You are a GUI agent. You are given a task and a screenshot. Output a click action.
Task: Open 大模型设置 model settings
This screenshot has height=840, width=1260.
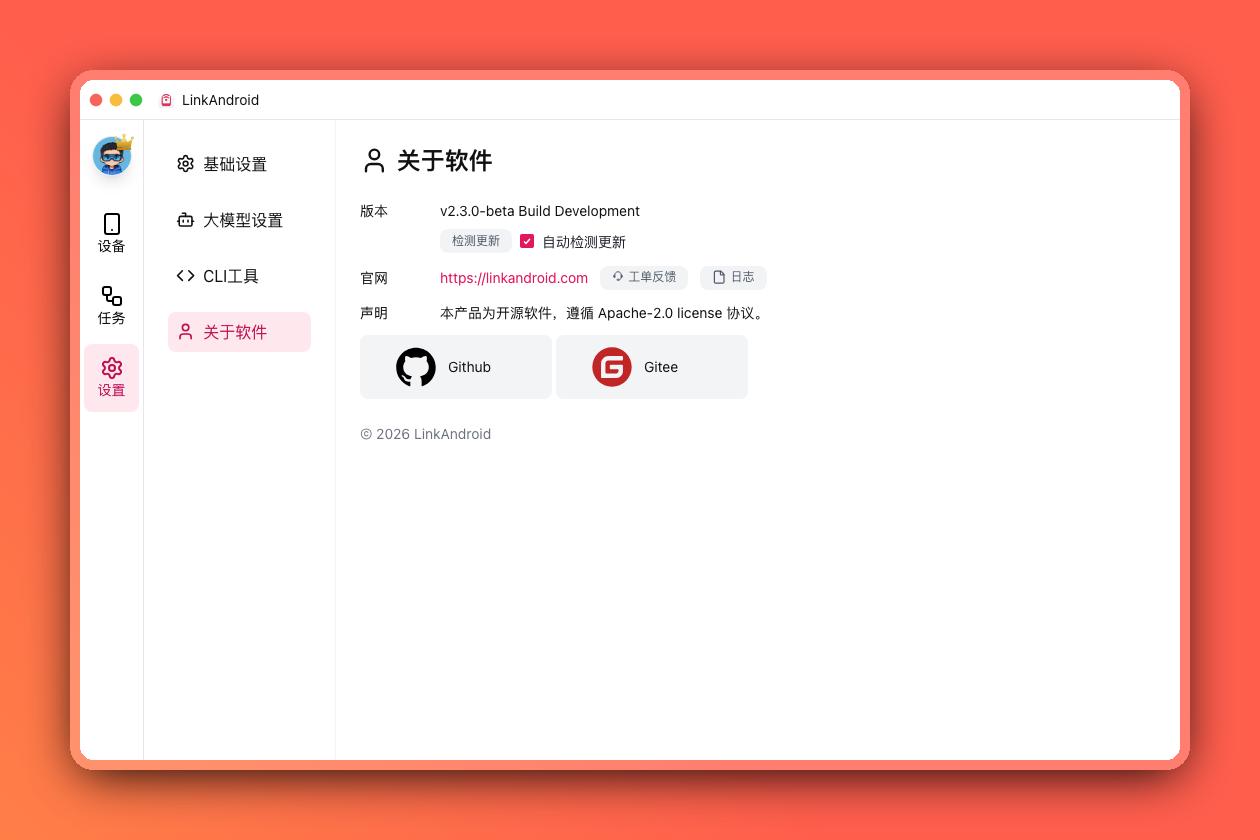pos(239,220)
